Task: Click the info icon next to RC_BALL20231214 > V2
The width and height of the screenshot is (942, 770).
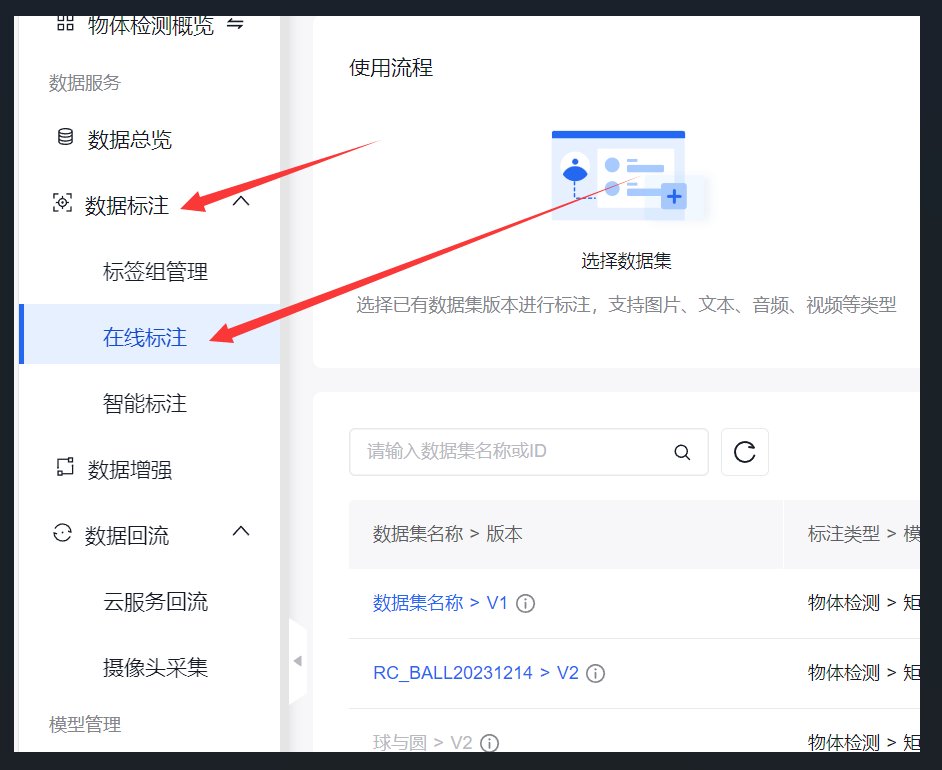Action: pos(595,673)
